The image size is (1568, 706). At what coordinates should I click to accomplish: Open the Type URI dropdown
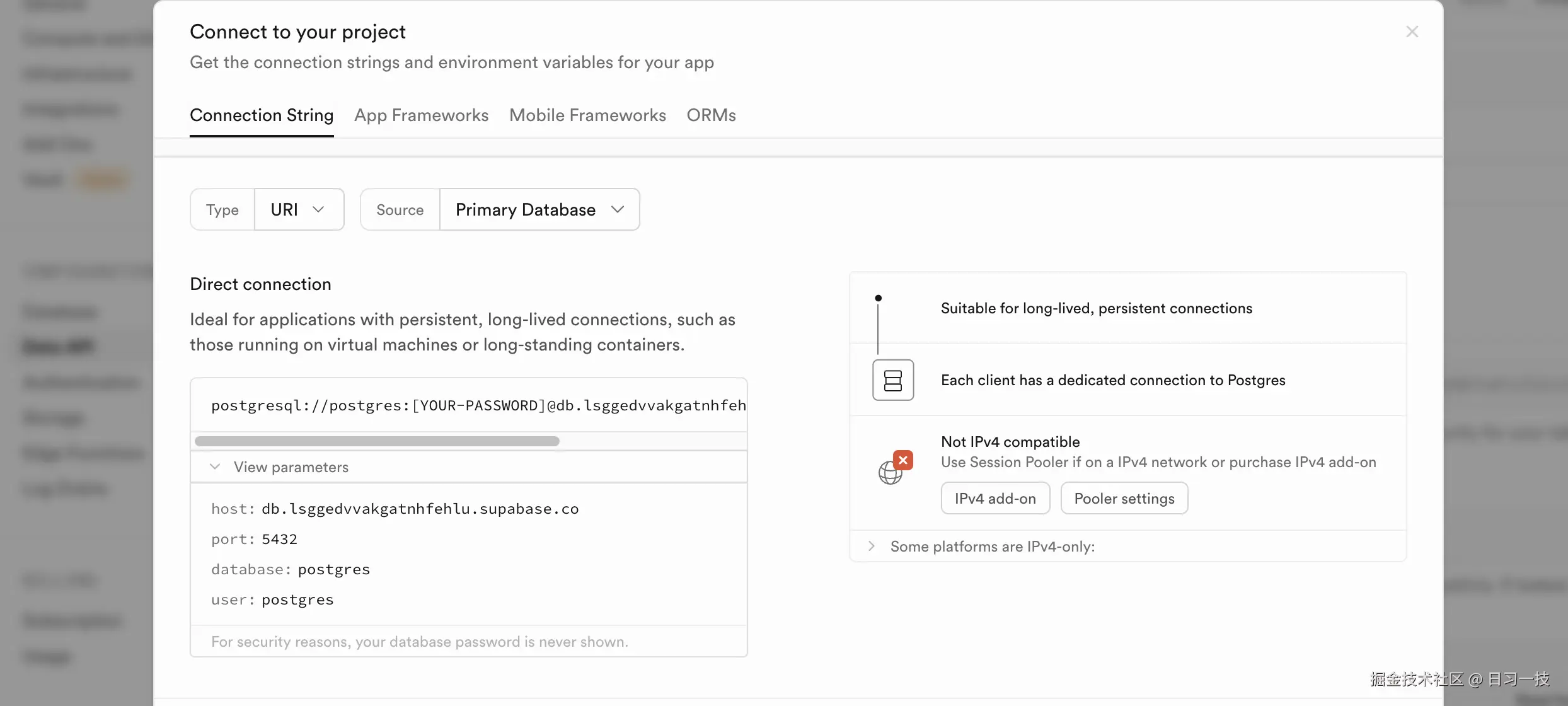pyautogui.click(x=298, y=209)
